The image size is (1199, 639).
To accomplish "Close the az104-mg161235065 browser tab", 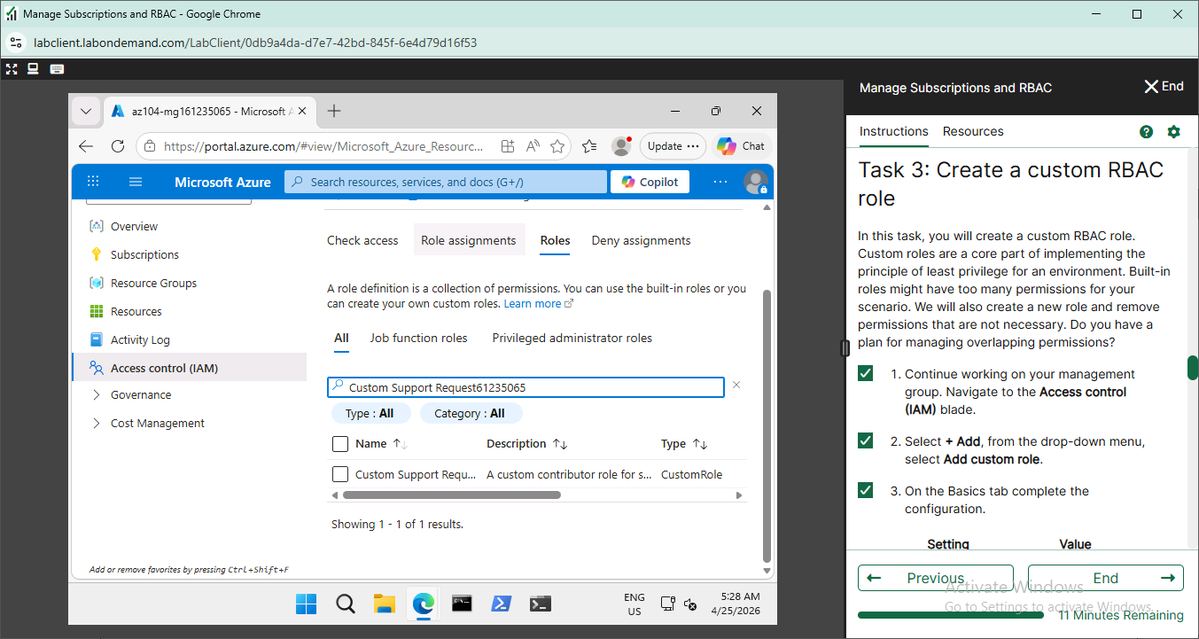I will click(302, 112).
